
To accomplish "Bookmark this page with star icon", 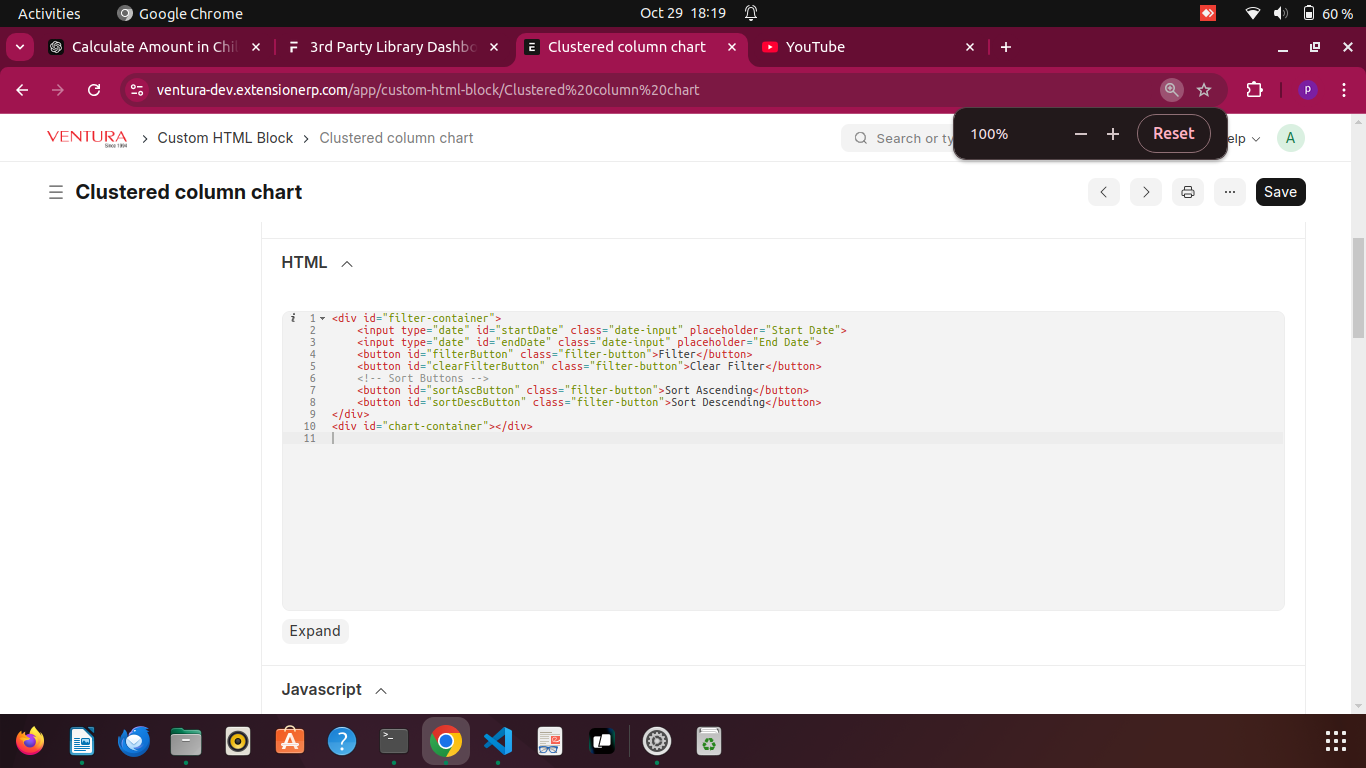I will (1204, 90).
